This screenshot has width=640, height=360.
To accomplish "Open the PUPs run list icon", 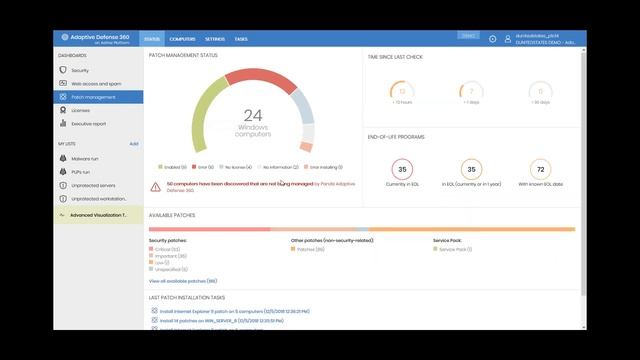I will click(x=63, y=172).
